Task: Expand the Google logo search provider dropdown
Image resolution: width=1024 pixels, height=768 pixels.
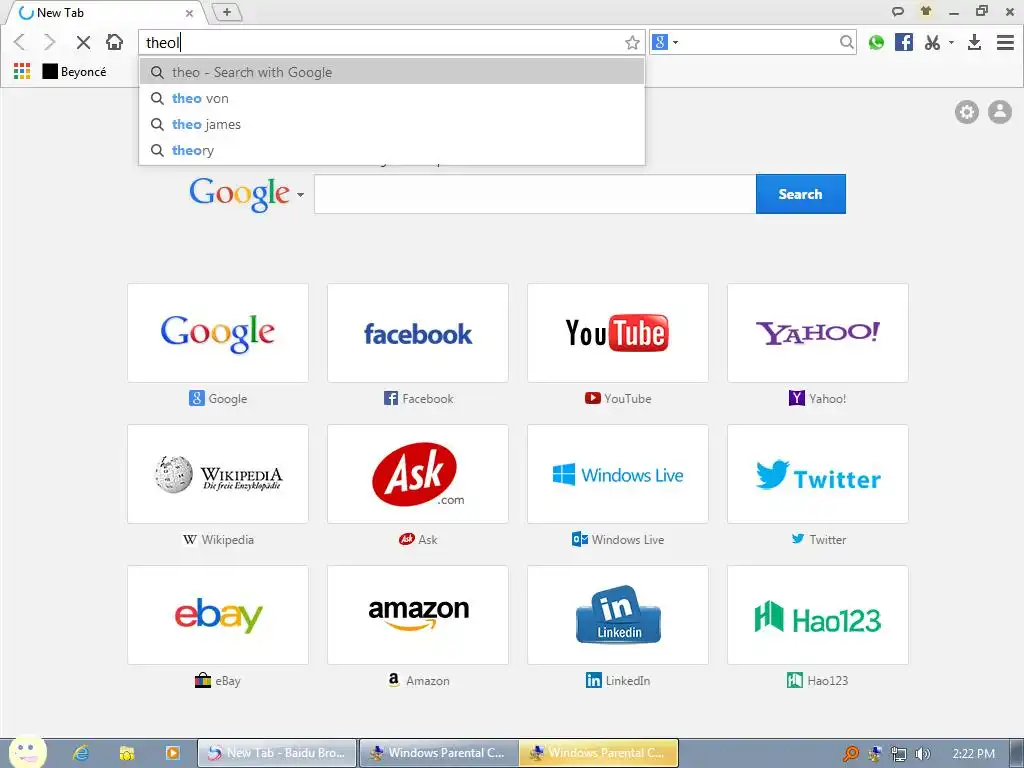Action: 300,195
